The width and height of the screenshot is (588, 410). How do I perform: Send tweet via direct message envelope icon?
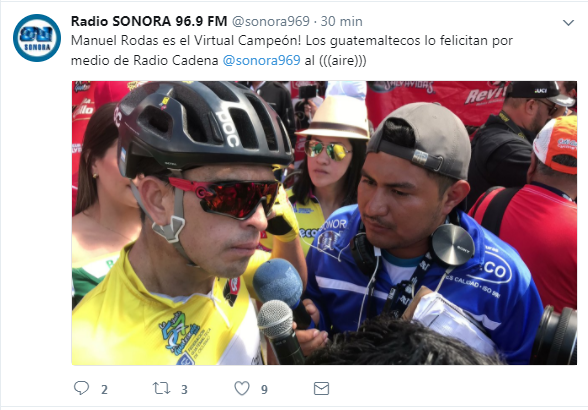(321, 389)
